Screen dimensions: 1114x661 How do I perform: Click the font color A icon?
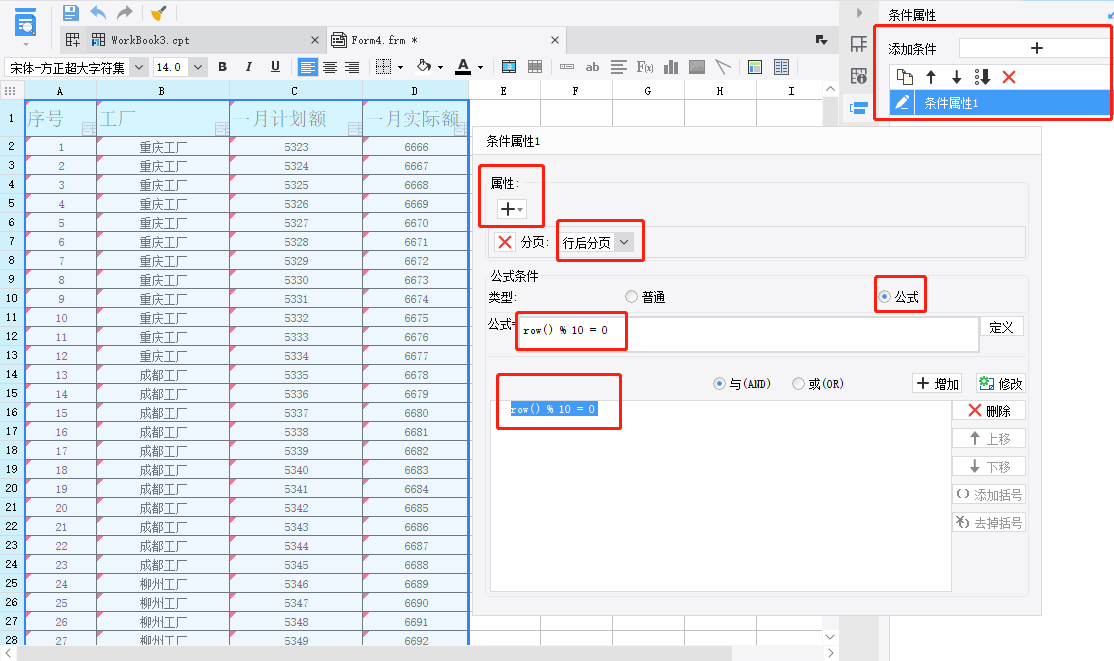tap(463, 67)
